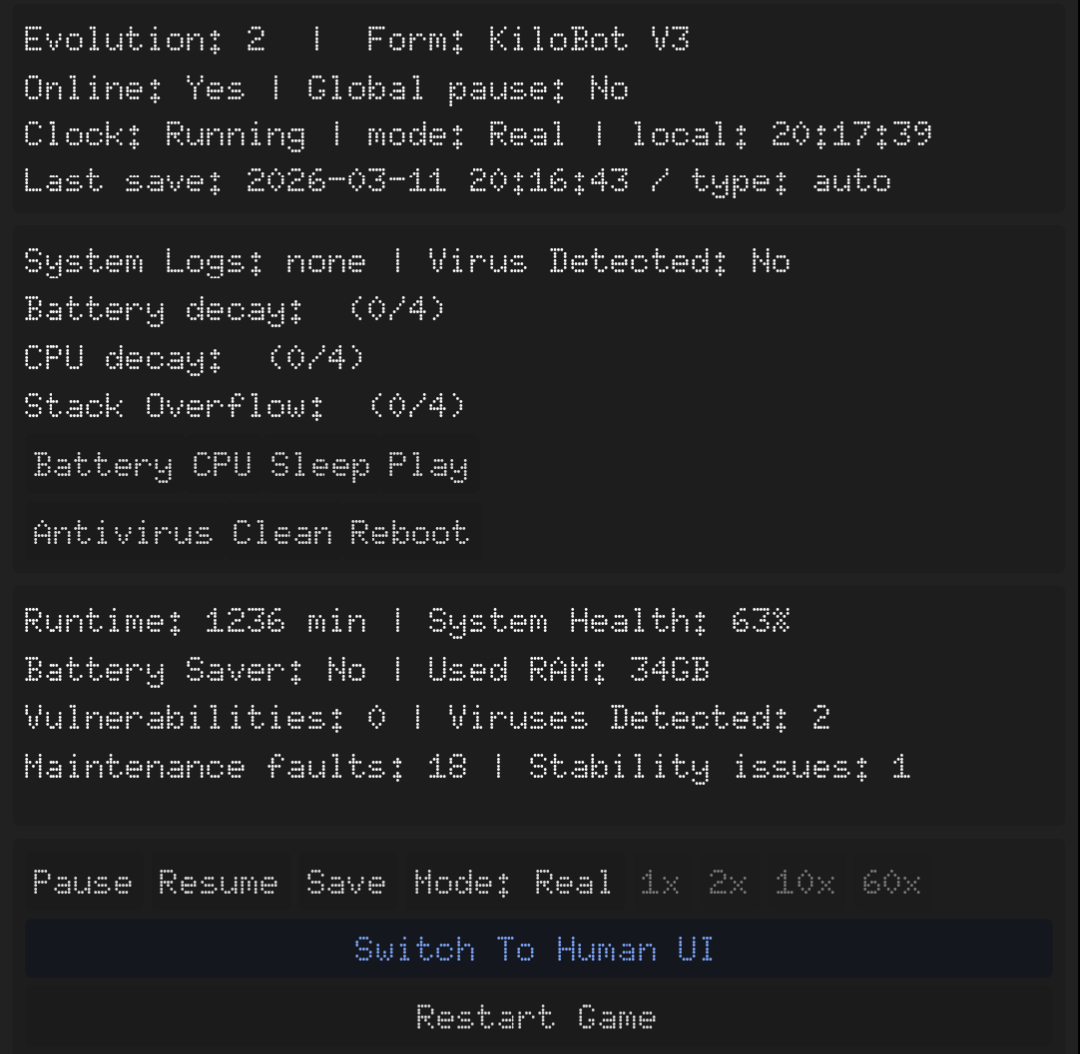Click the Restart Game button
1080x1054 pixels.
tap(535, 1018)
